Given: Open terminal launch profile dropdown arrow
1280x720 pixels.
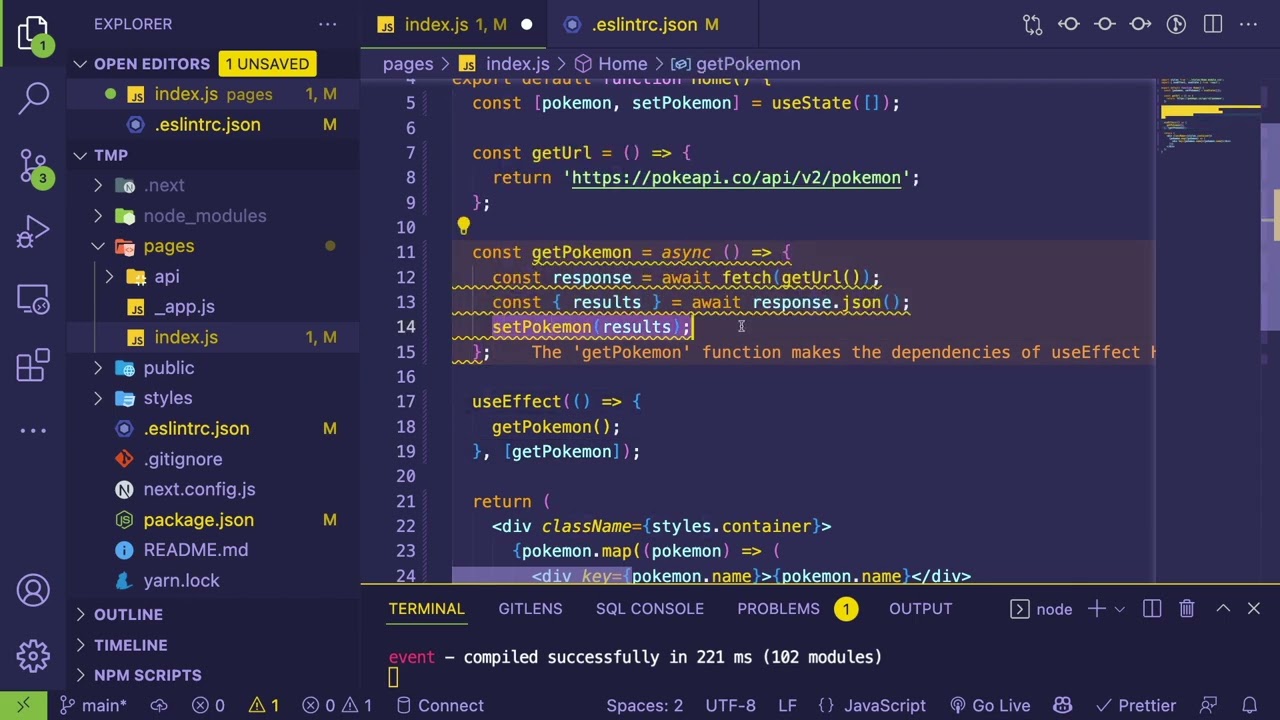Looking at the screenshot, I should pyautogui.click(x=1120, y=609).
